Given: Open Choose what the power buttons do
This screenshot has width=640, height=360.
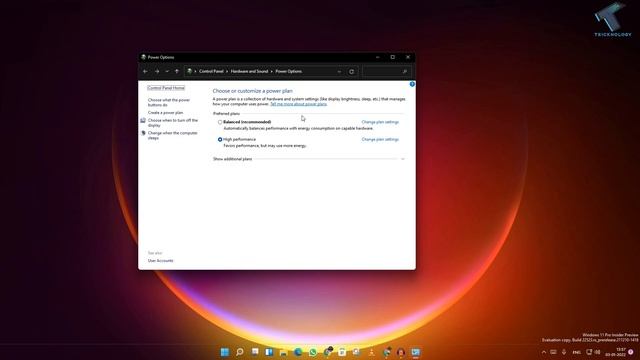Looking at the screenshot, I should pyautogui.click(x=169, y=102).
